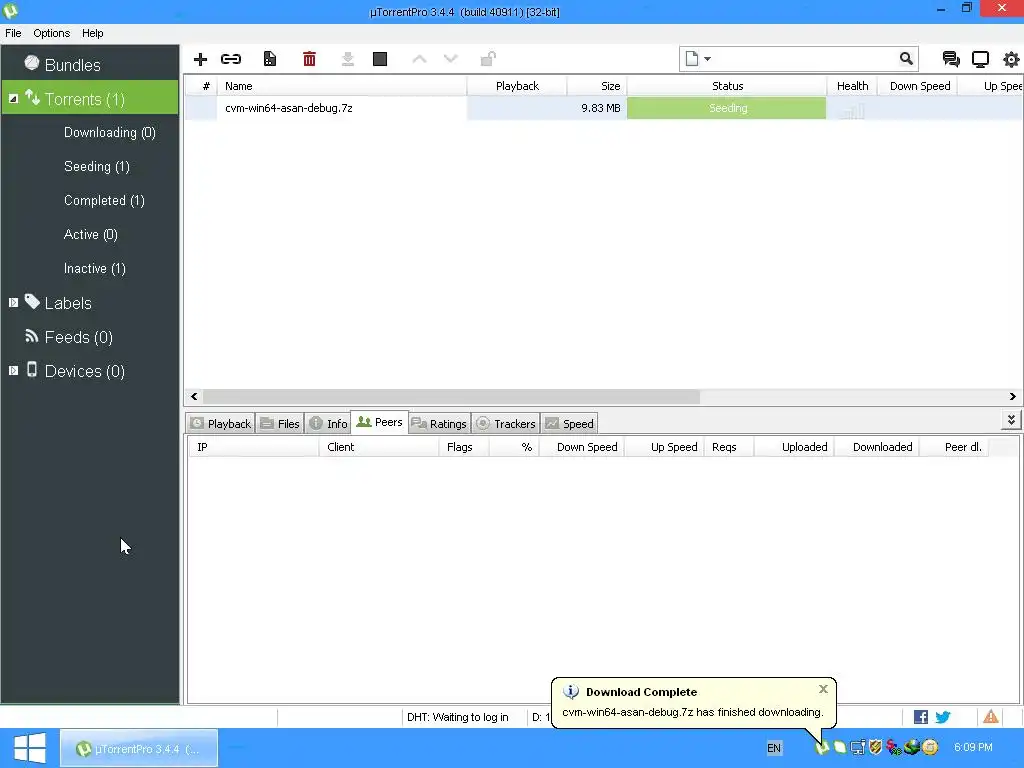Collapse the Torrents tree node
This screenshot has width=1024, height=768.
point(13,99)
